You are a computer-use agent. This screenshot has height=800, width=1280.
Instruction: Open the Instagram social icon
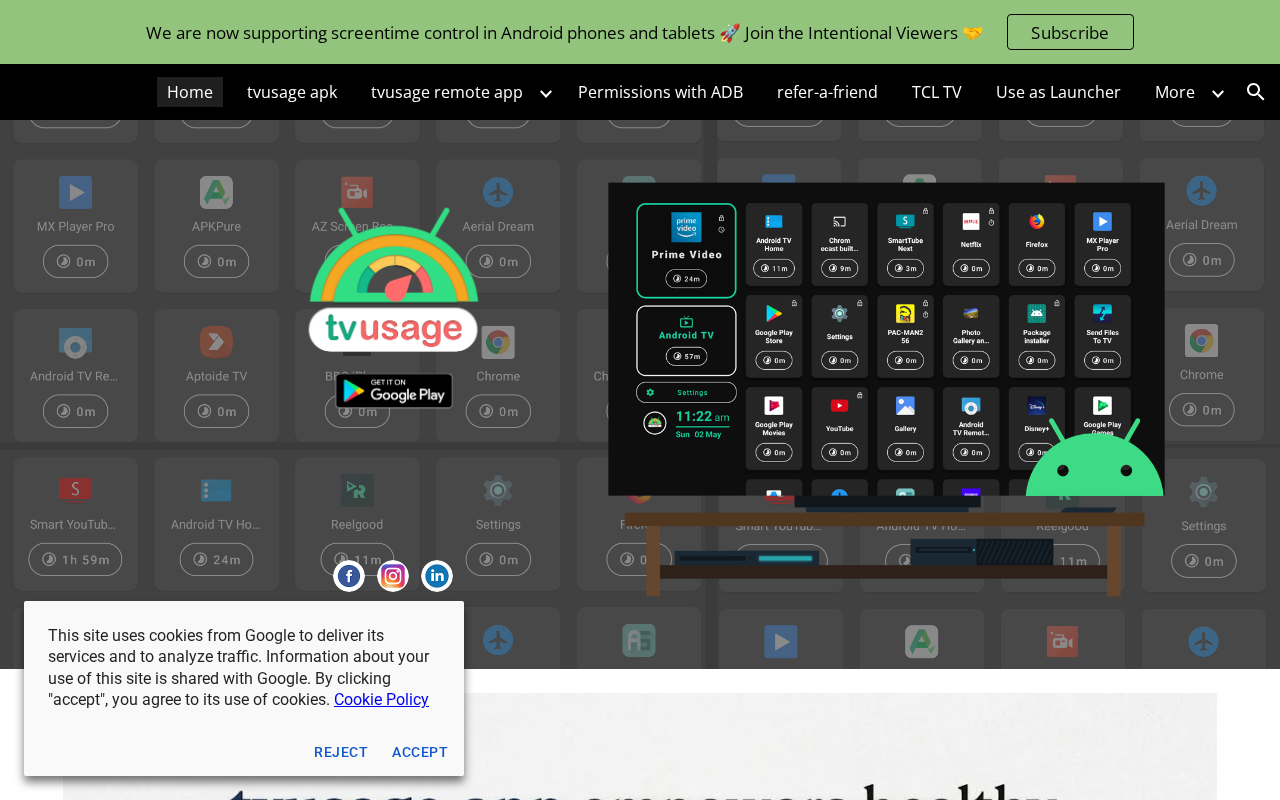click(393, 576)
